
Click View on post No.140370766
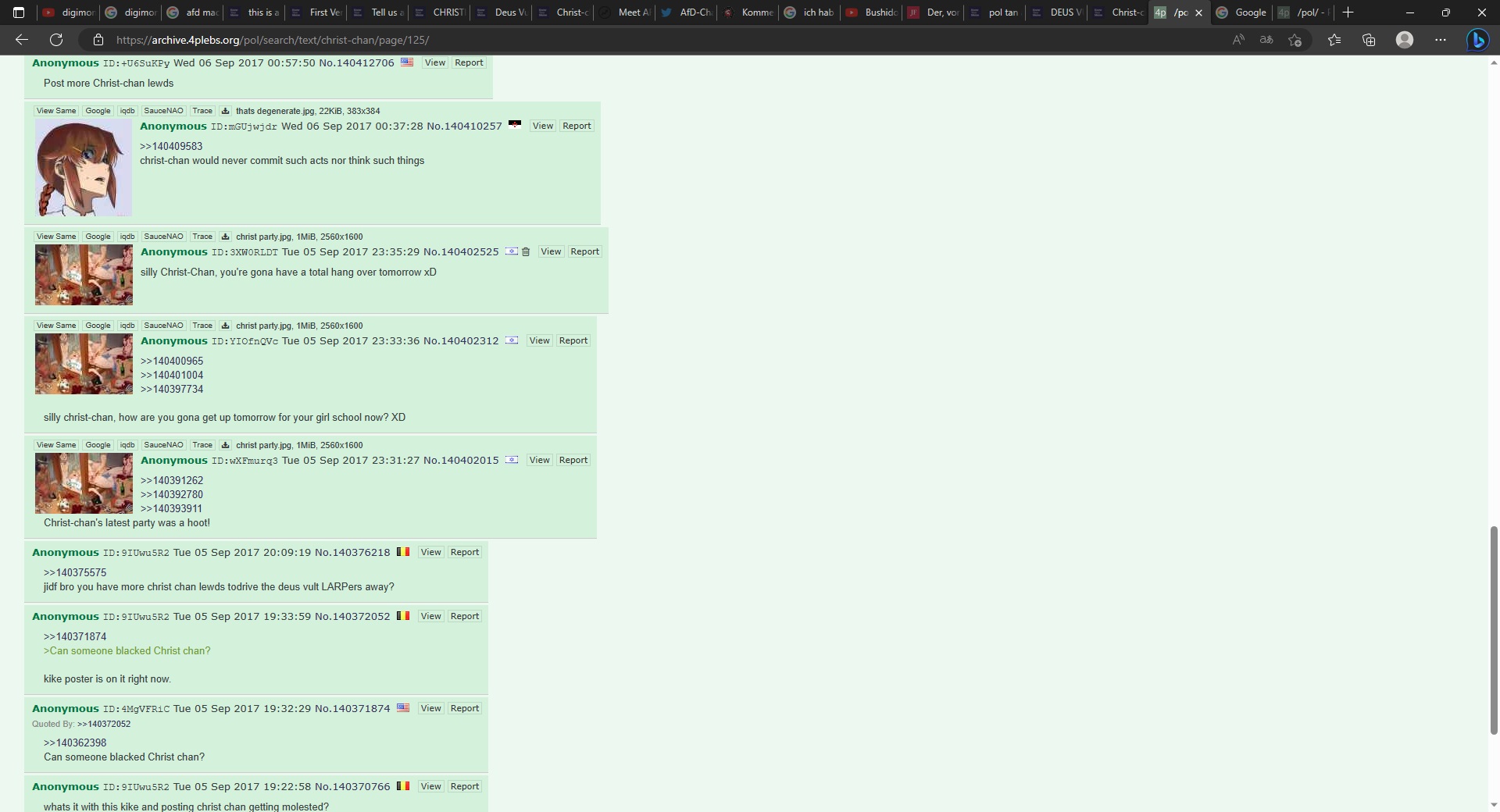(x=431, y=786)
